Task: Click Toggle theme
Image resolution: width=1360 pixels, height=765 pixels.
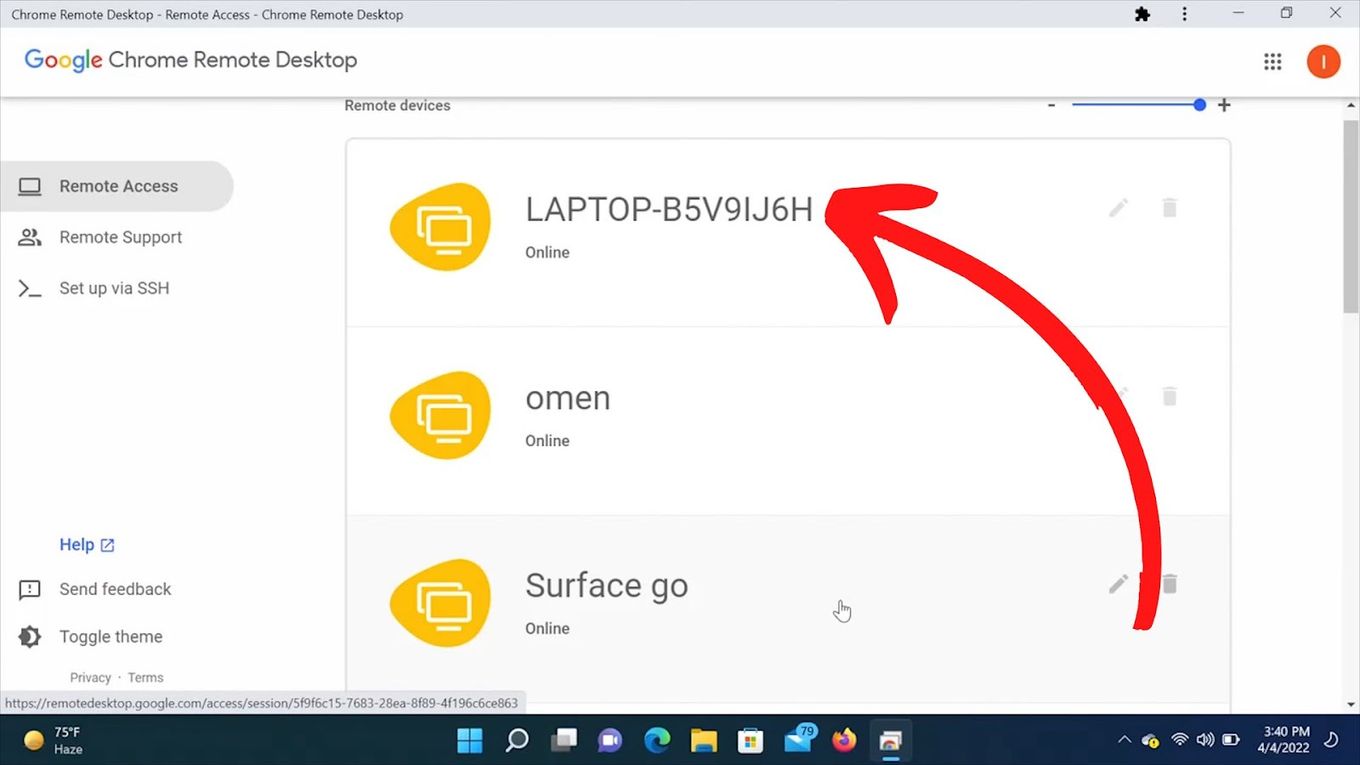Action: click(x=90, y=637)
